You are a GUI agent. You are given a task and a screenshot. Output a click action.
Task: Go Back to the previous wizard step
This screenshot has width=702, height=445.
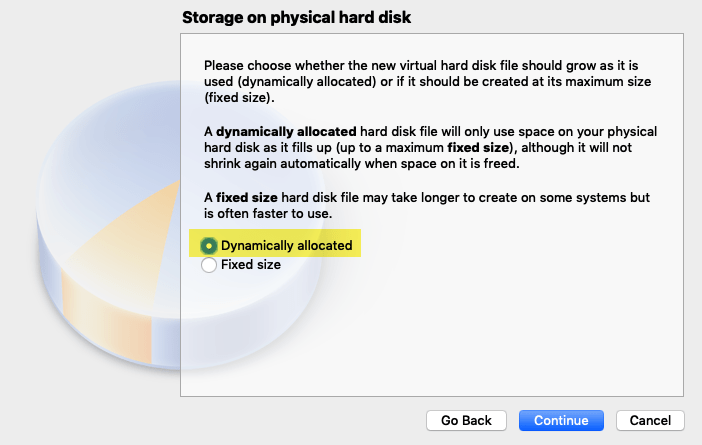pyautogui.click(x=466, y=420)
